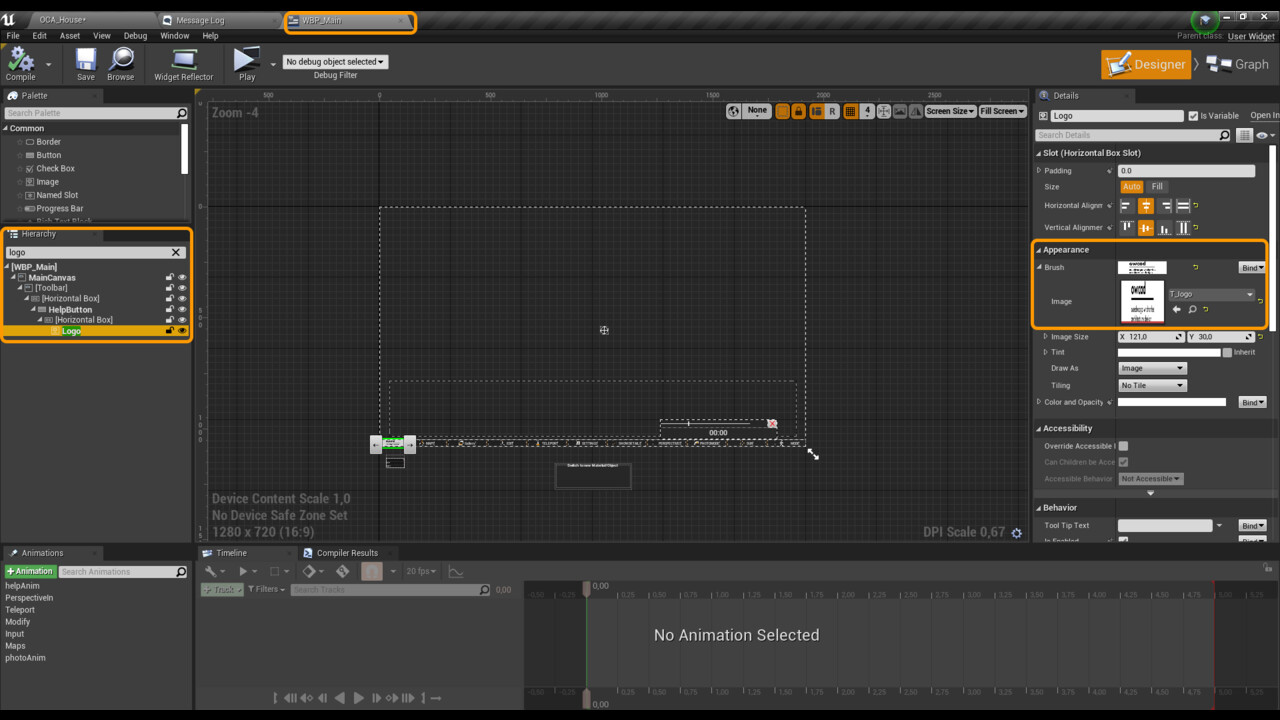Click the Search Details field
The width and height of the screenshot is (1280, 720).
point(1126,135)
